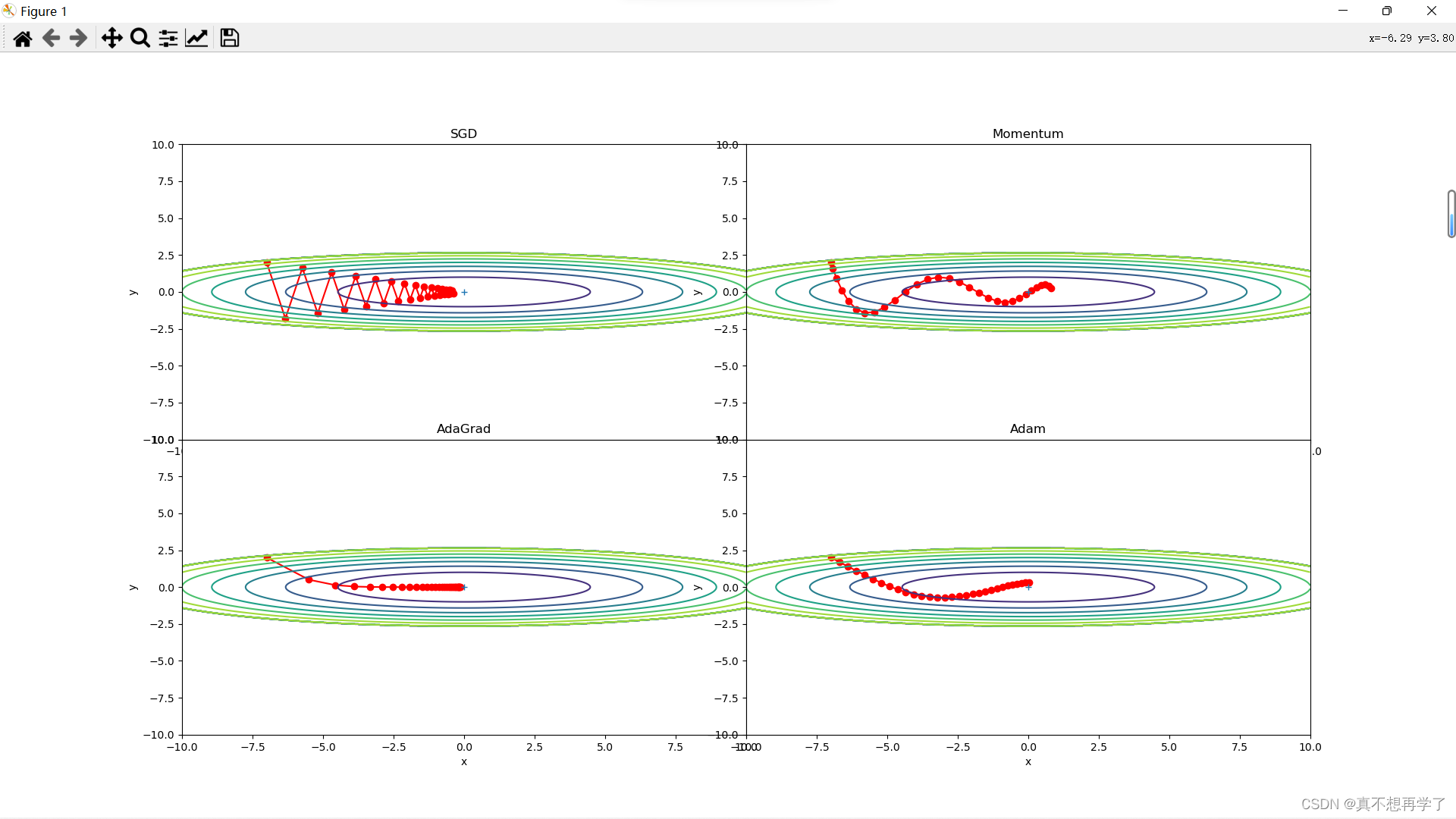Screen dimensions: 1456x819
Task: Click the y axis label of AdaGrad plot
Action: (x=133, y=587)
